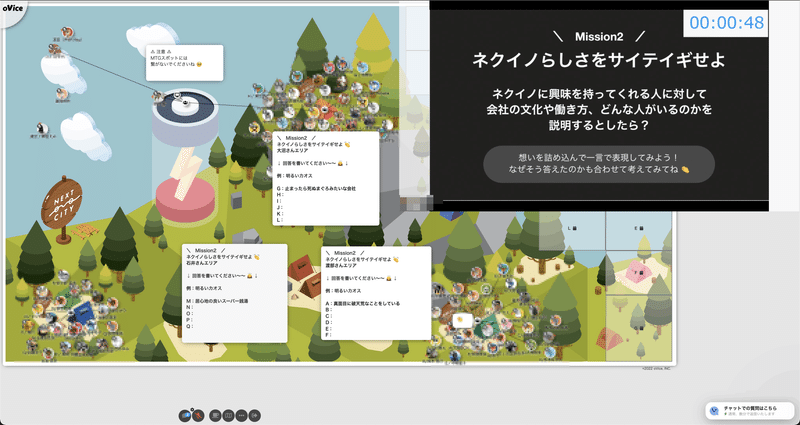The image size is (800, 425).
Task: Click the 00:00:48 countdown timer
Action: pyautogui.click(x=726, y=22)
